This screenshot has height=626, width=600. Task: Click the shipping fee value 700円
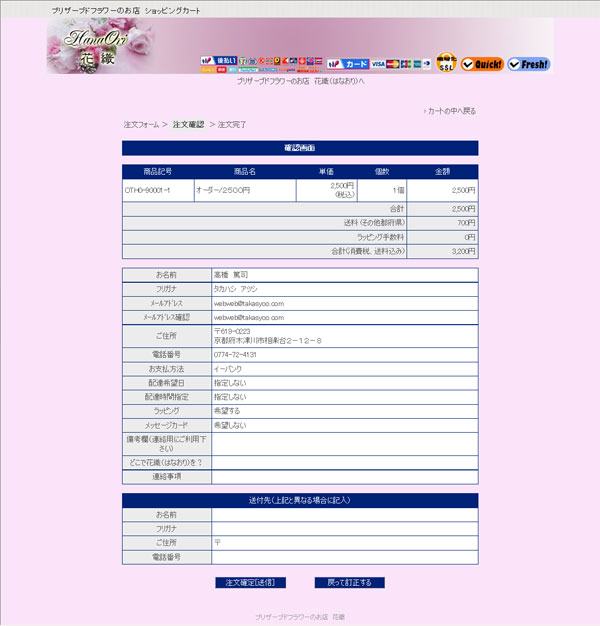466,223
